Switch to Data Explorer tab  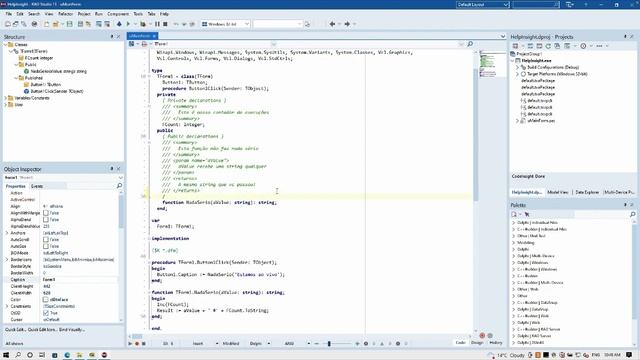point(587,192)
